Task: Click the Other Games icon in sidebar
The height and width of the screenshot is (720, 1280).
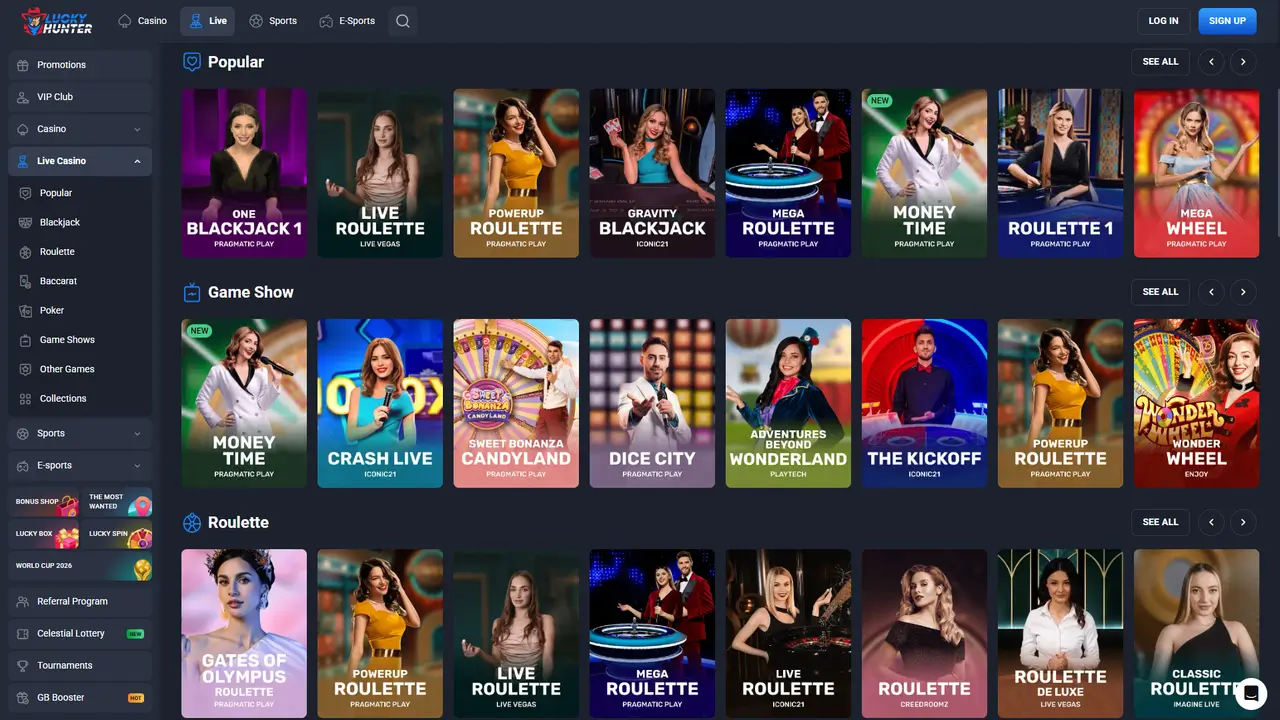Action: pyautogui.click(x=26, y=369)
